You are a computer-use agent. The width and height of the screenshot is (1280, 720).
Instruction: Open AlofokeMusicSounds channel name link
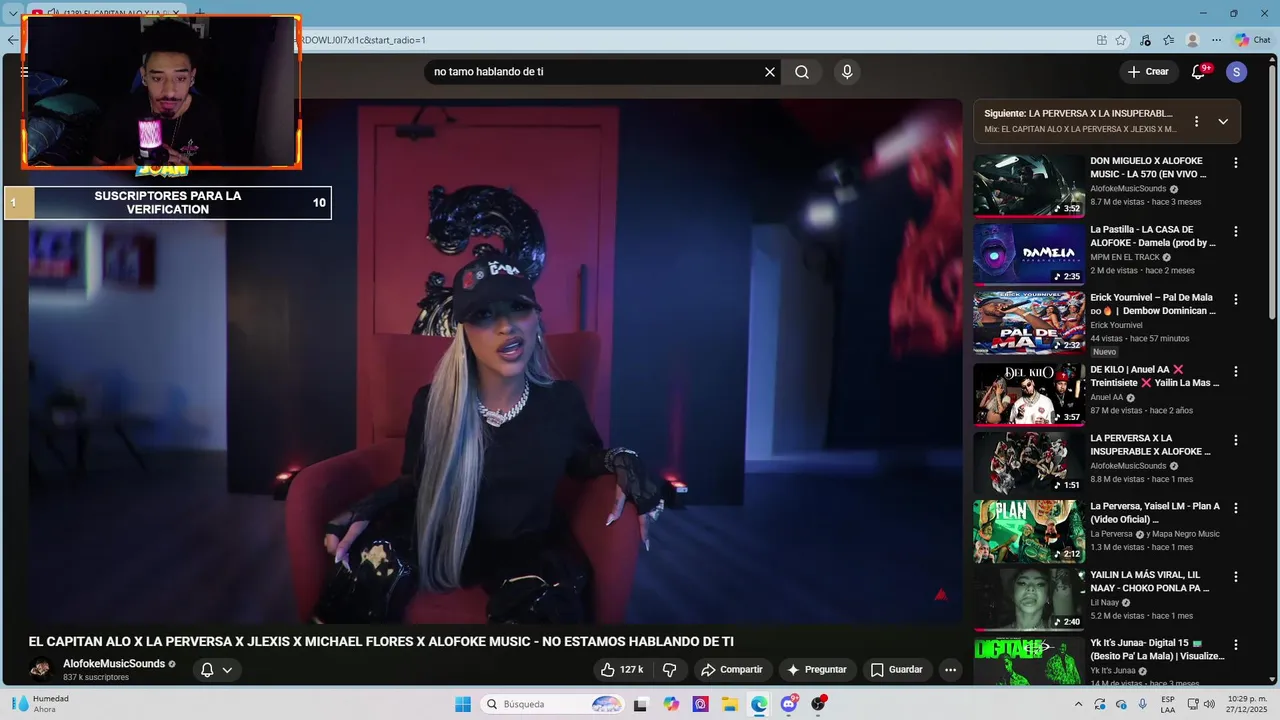click(114, 664)
